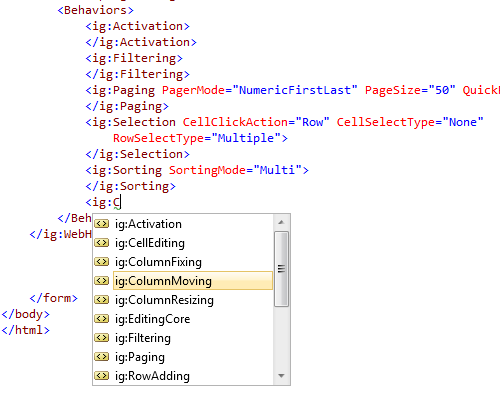Click the closing /form tag
This screenshot has height=399, width=500.
click(x=53, y=298)
